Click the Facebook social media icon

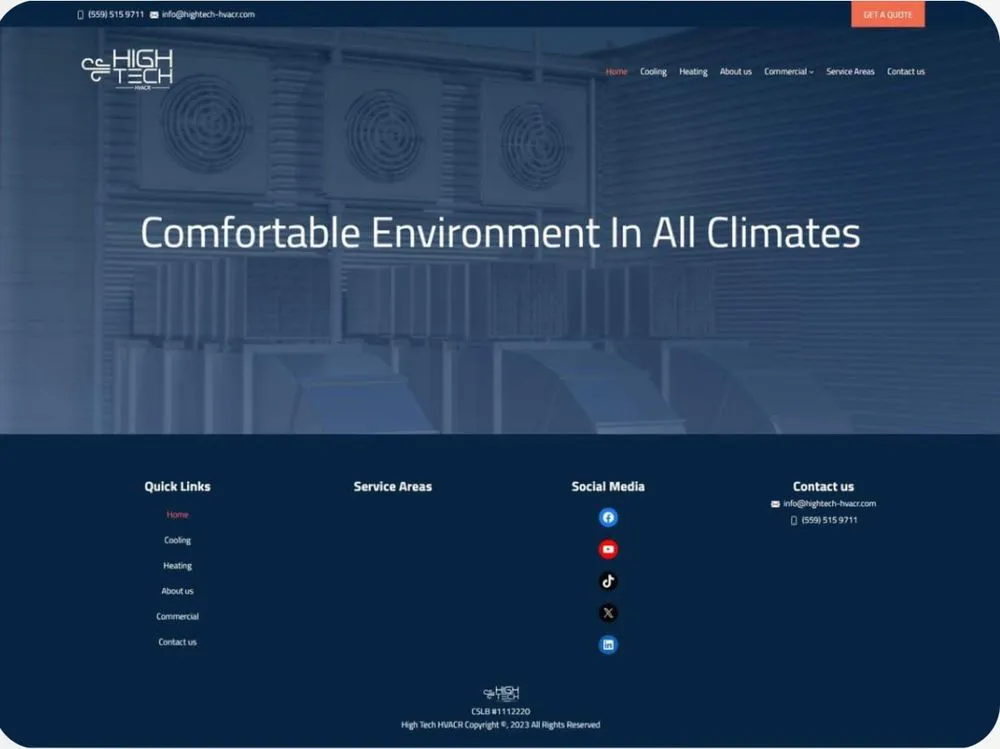point(608,517)
